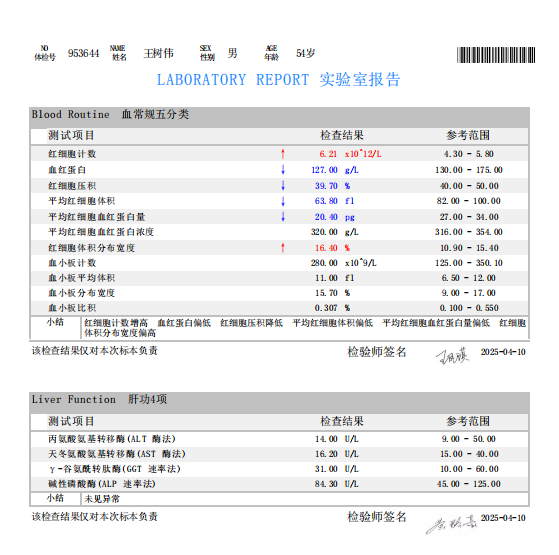Select the GGT value 31.00
559x555 pixels.
(326, 469)
